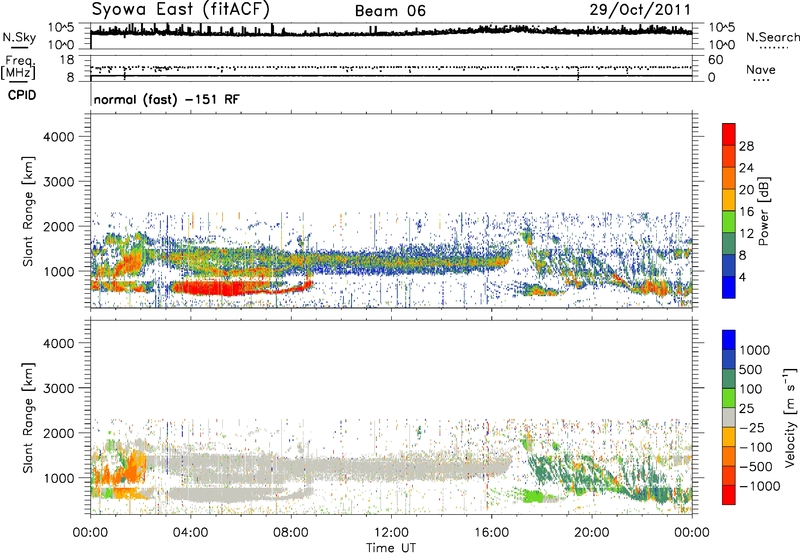800x554 pixels.
Task: Click velocity colorbar tick value 1000
Action: [755, 350]
